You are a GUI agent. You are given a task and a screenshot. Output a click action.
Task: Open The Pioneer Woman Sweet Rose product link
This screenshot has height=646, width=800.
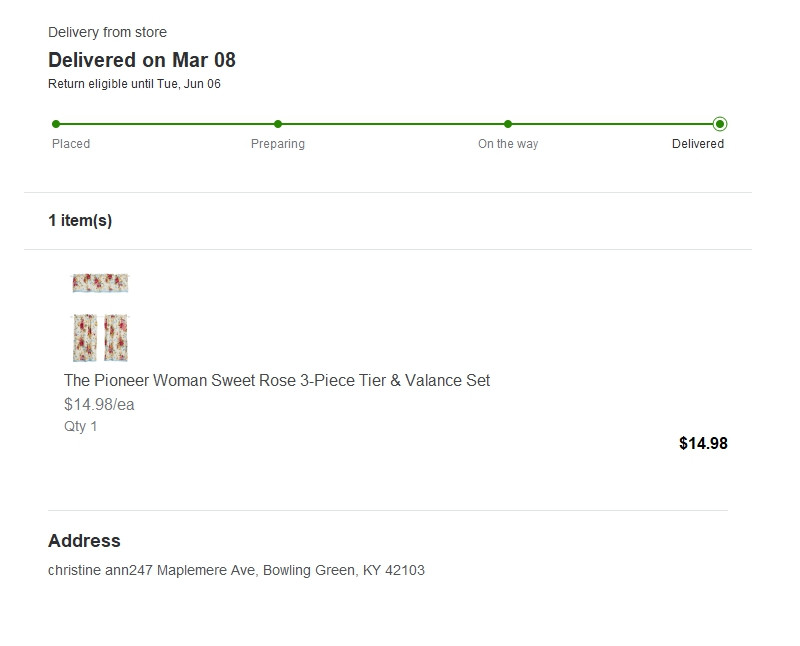click(277, 380)
